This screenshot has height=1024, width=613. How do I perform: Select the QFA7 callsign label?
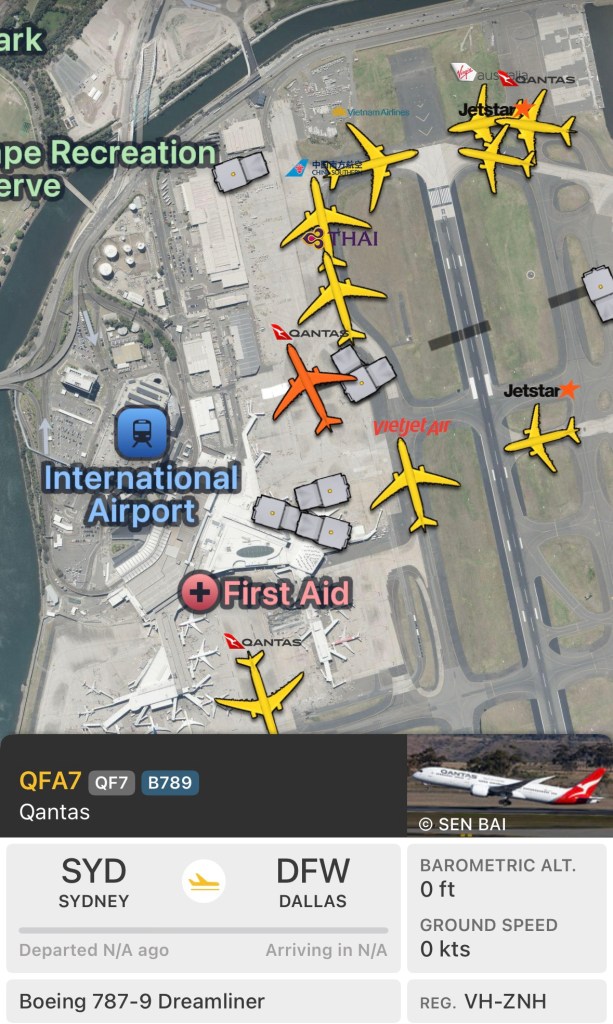click(x=50, y=781)
